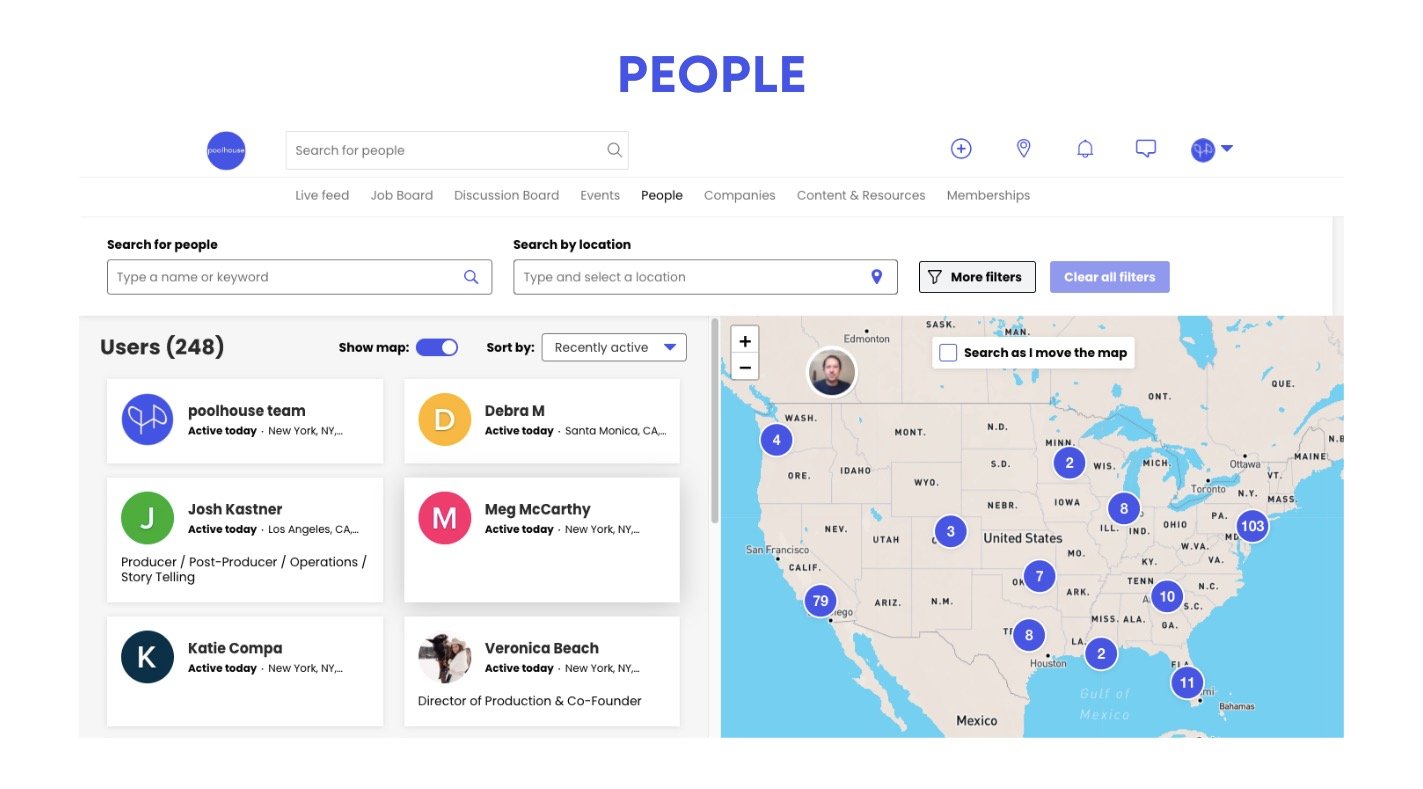The width and height of the screenshot is (1423, 789).
Task: Click the Users (248) heading
Action: coord(162,347)
